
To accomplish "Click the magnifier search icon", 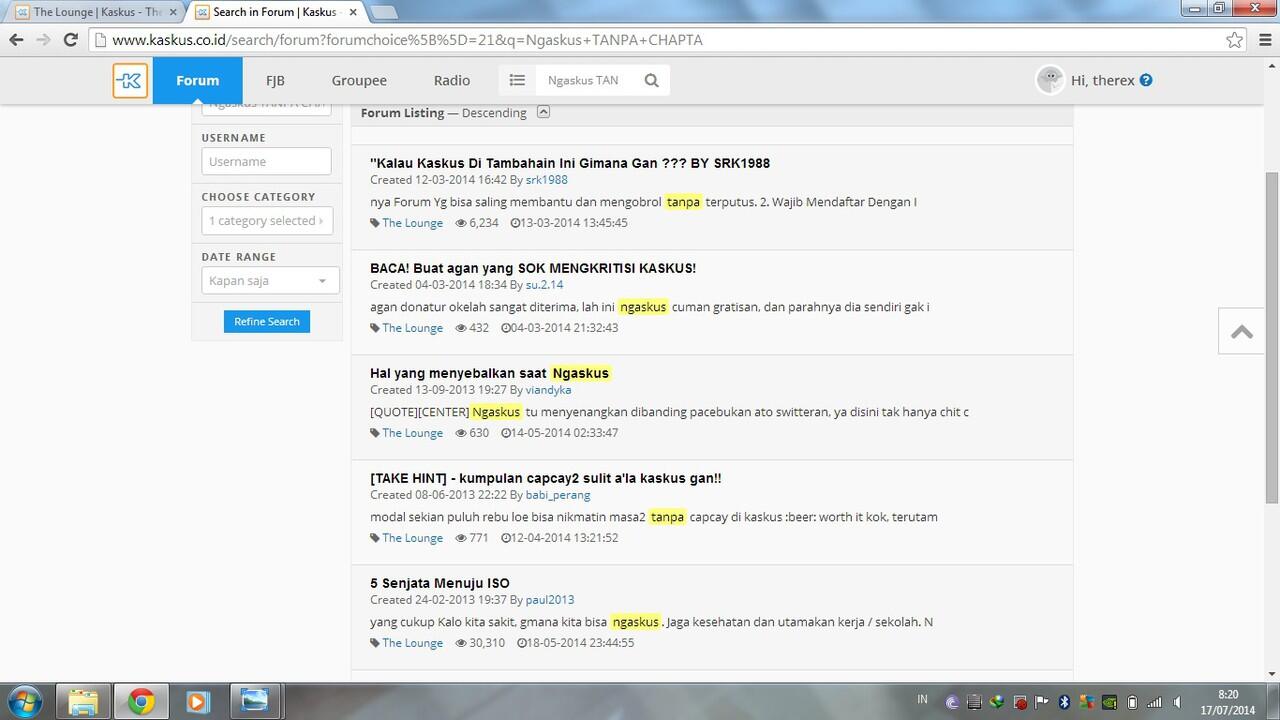I will pos(652,80).
